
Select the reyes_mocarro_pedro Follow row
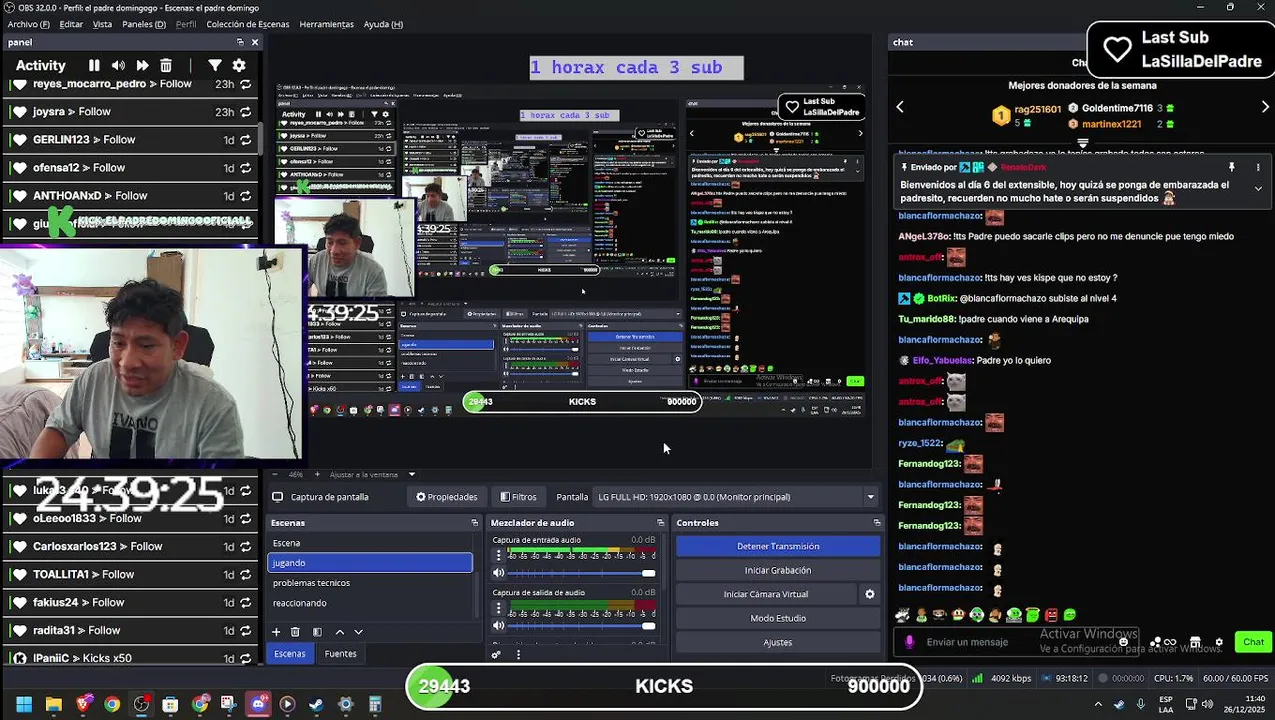130,84
